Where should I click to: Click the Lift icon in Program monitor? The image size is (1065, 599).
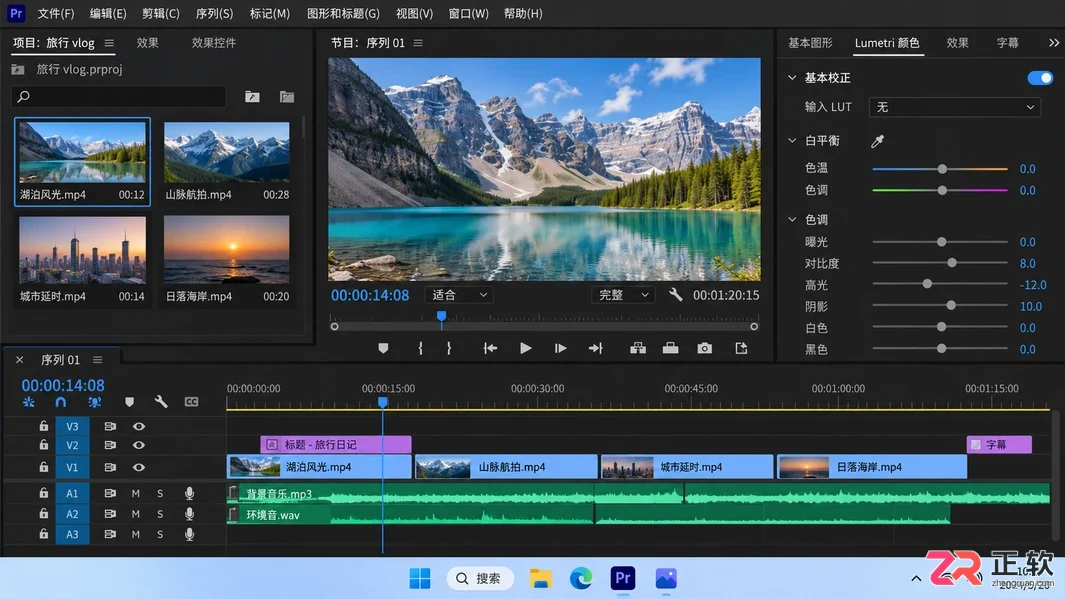638,348
